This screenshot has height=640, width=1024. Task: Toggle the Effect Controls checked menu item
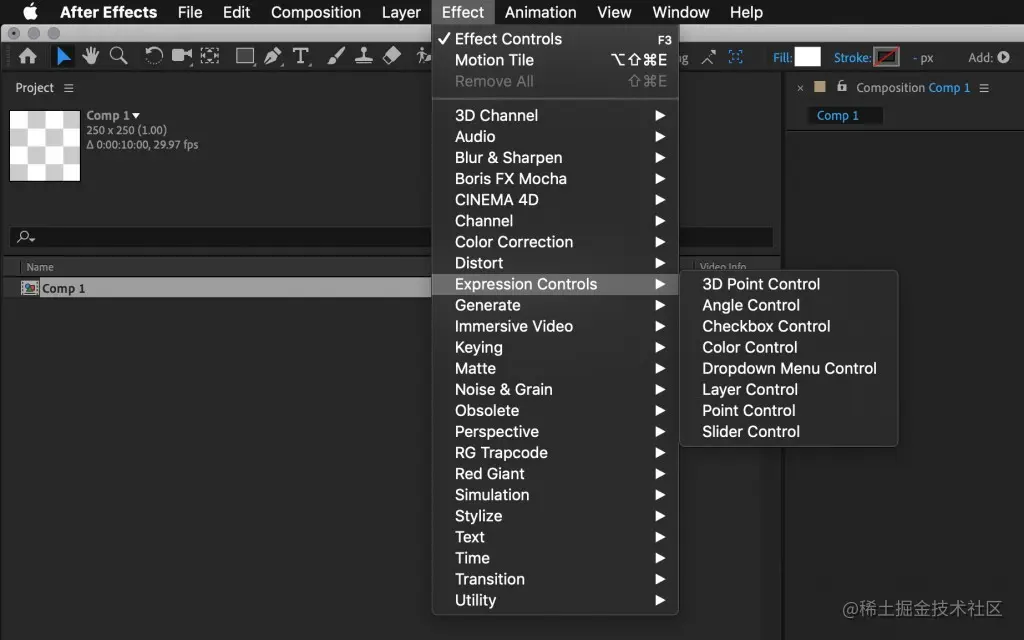point(554,39)
